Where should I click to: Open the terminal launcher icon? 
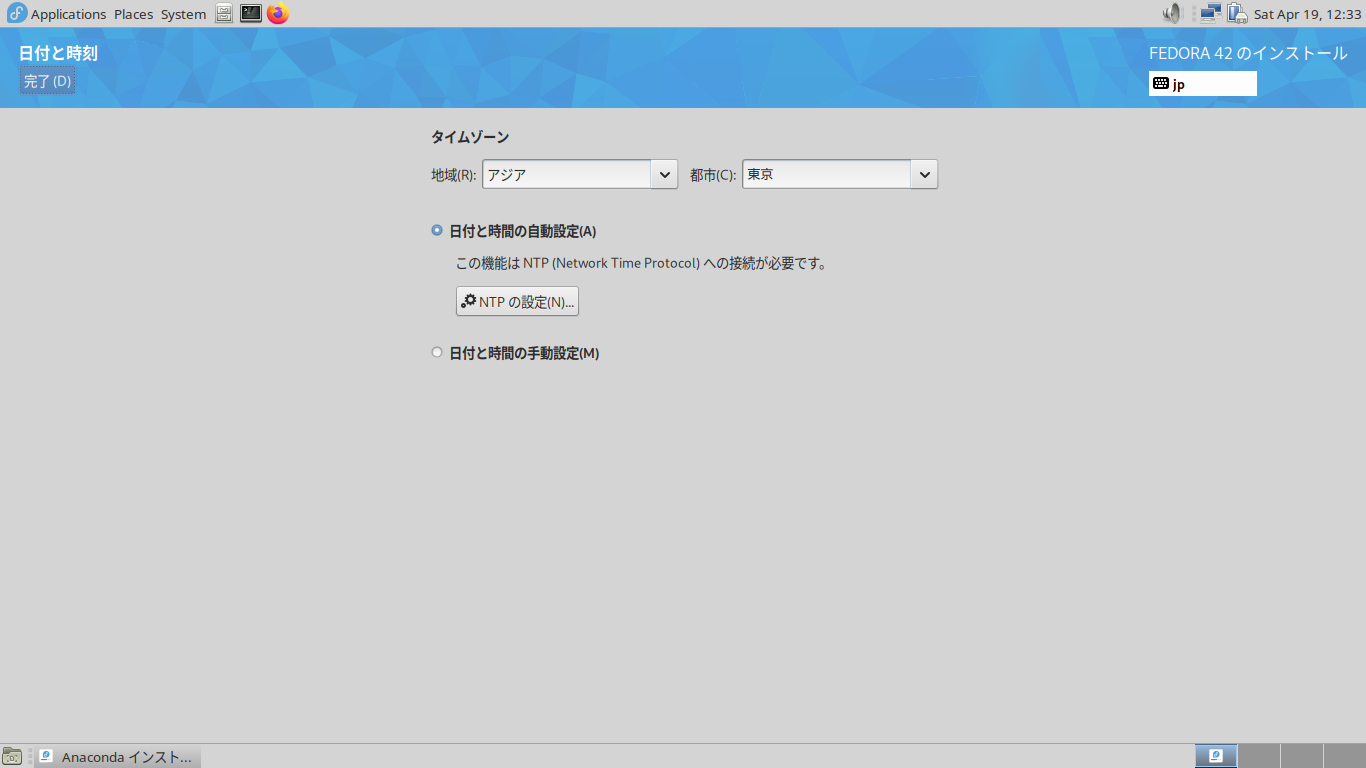(251, 14)
